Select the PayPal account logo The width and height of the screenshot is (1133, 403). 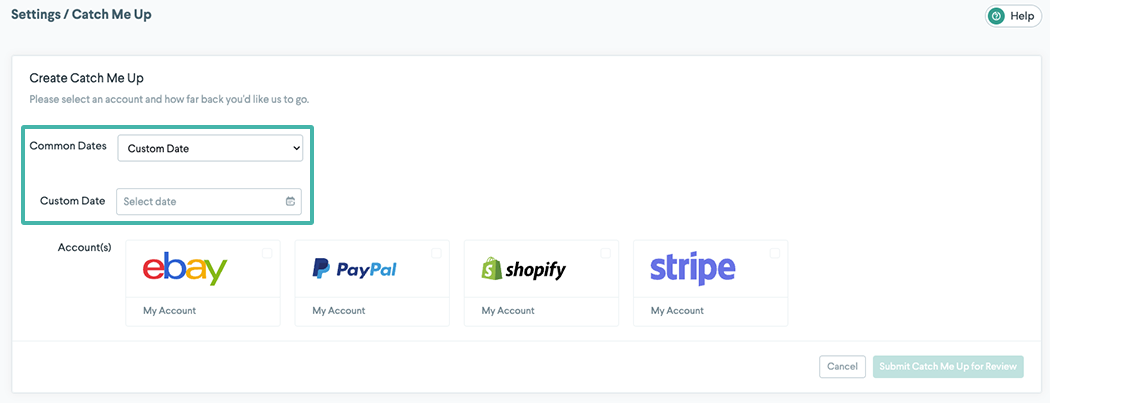[x=354, y=269]
